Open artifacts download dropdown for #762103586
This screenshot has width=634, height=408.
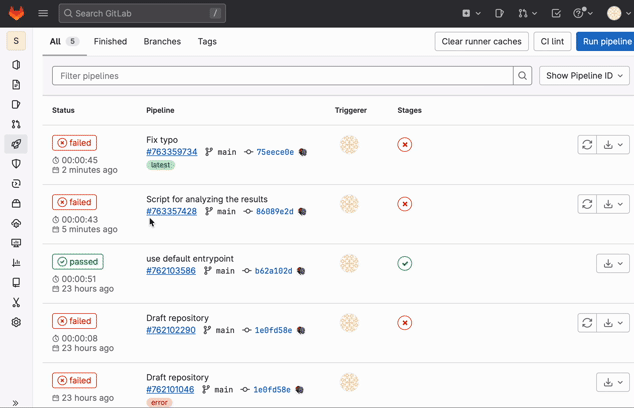click(613, 264)
